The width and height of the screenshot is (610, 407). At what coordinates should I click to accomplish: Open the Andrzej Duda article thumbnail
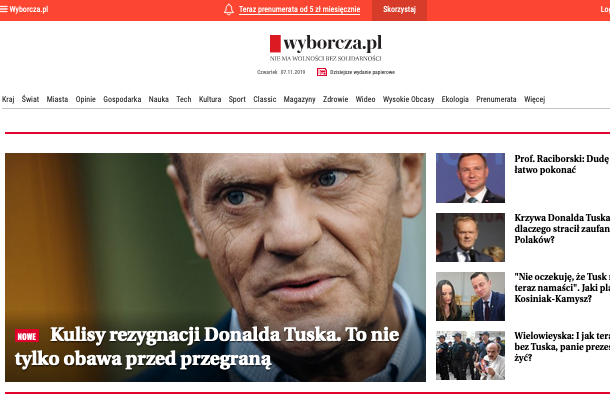pyautogui.click(x=470, y=178)
